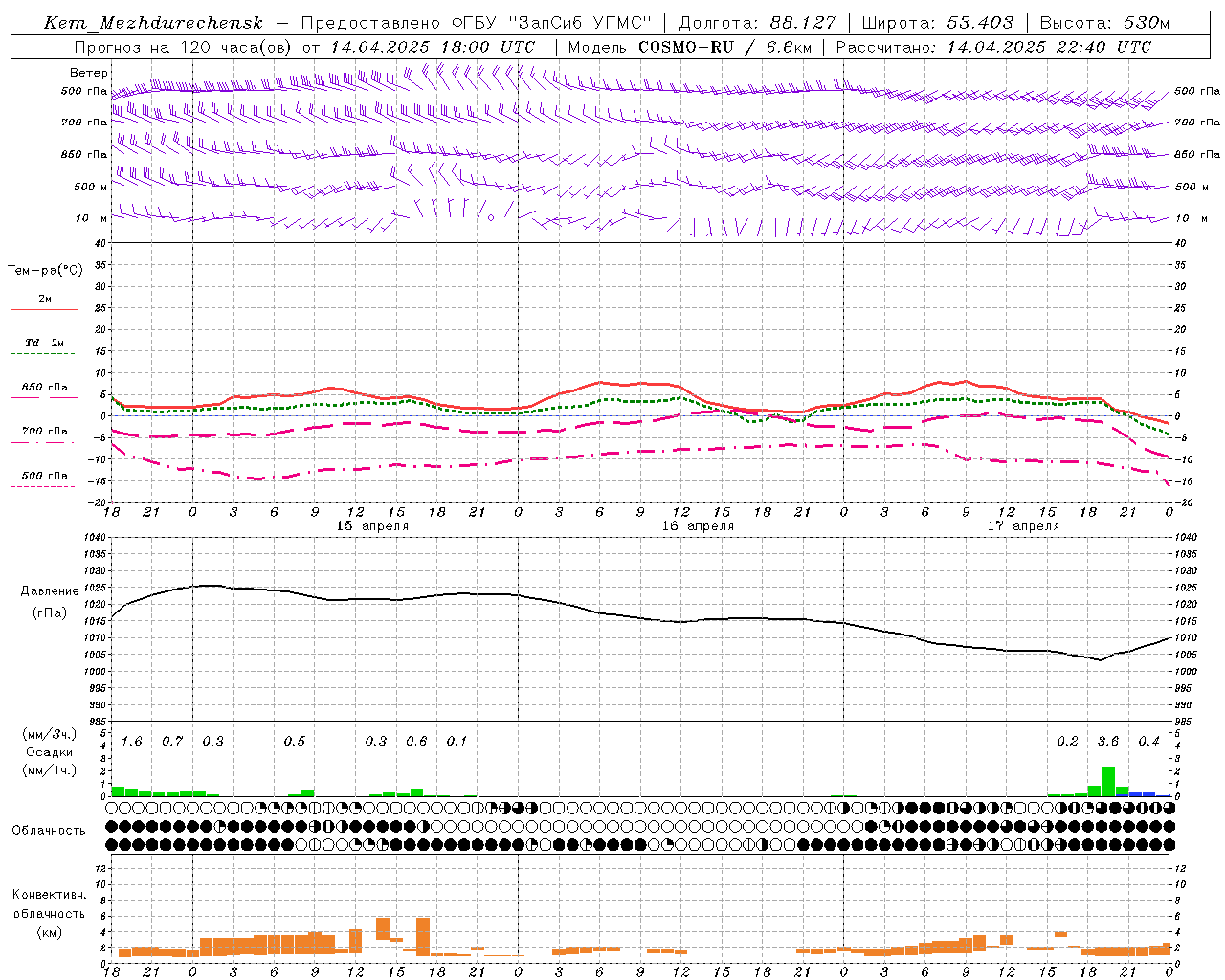Select the model label COSMO-RU / 6.6км
This screenshot has height=980, width=1225.
point(724,47)
